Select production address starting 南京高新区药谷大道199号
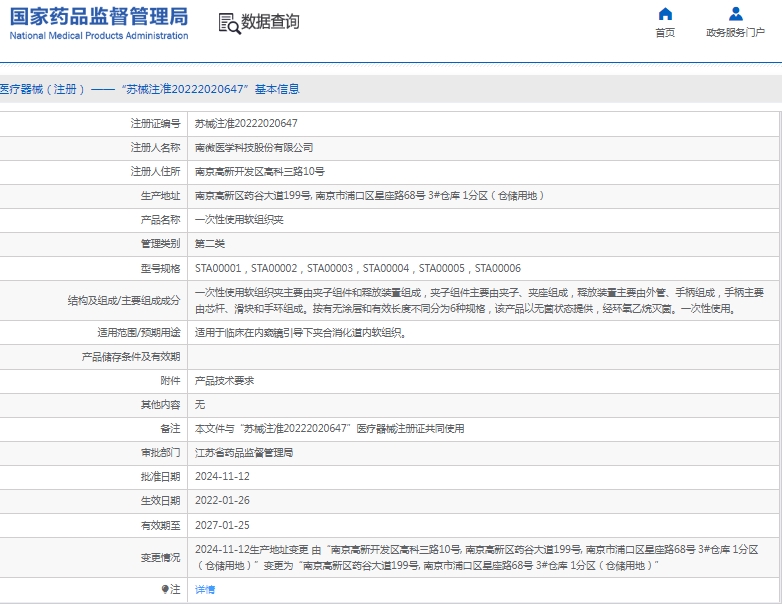This screenshot has width=782, height=606. 370,196
